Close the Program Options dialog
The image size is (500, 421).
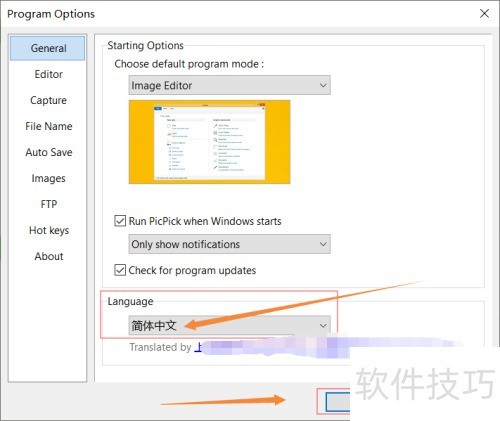pos(484,14)
